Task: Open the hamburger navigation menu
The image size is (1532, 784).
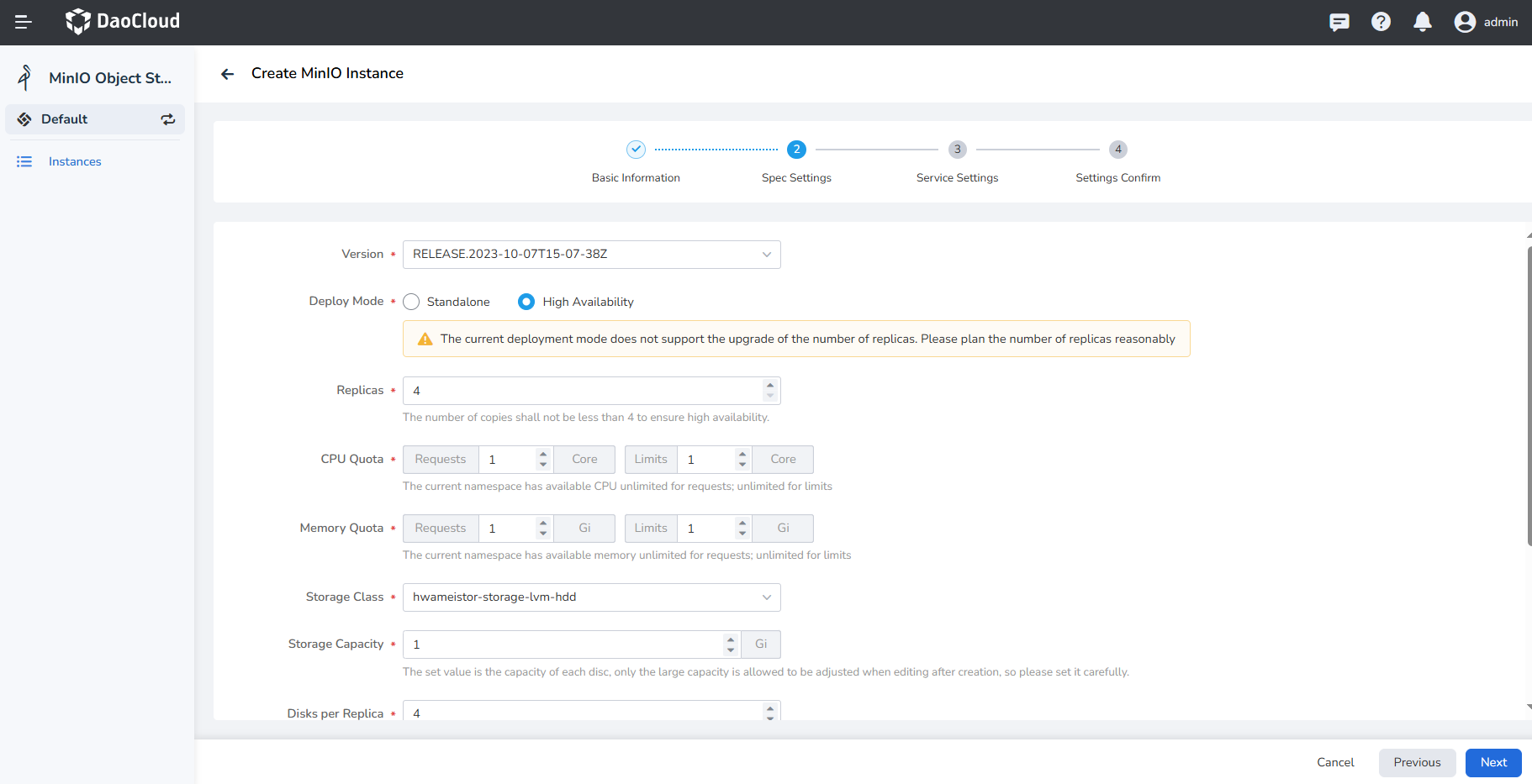Action: click(x=24, y=22)
